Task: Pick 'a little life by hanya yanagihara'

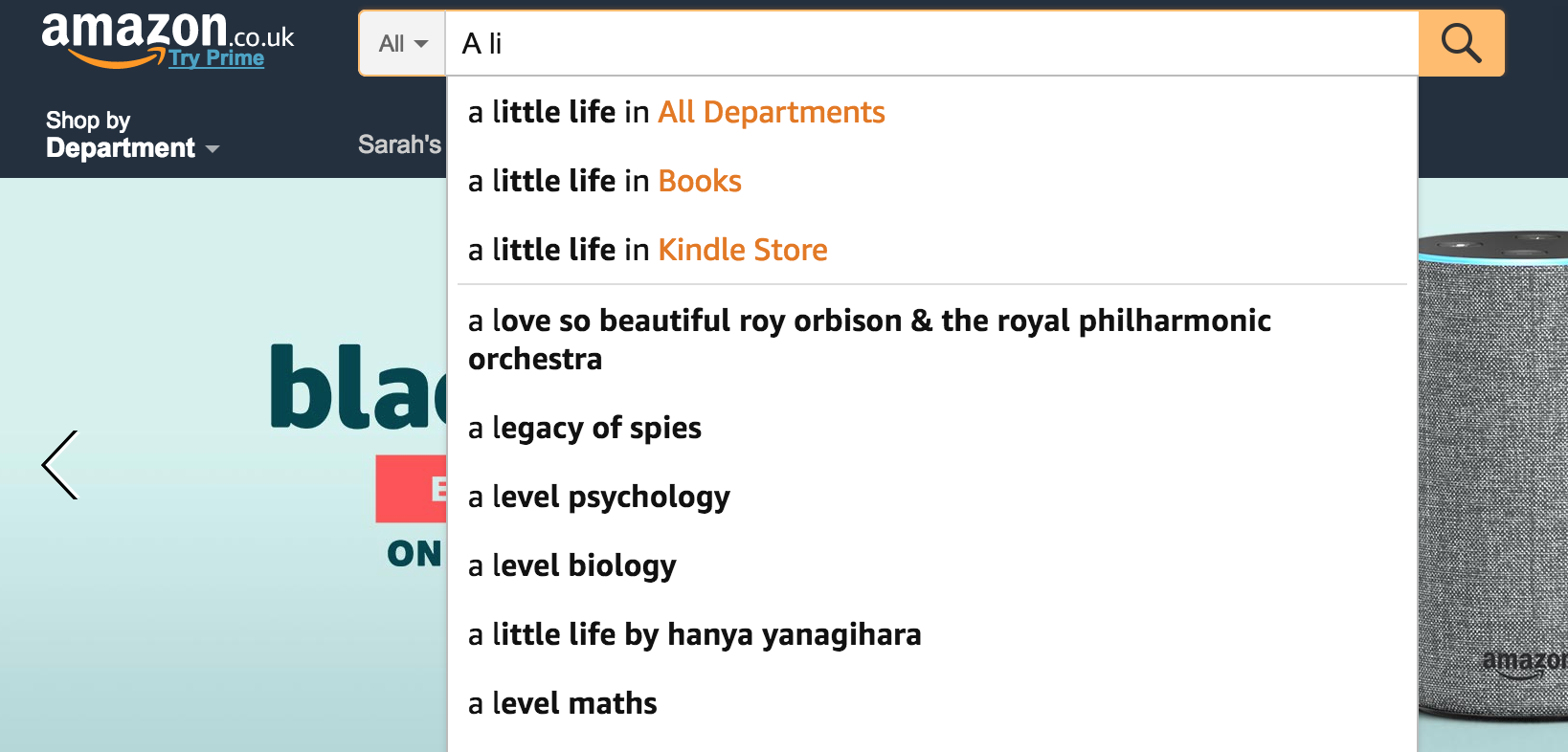Action: [x=931, y=634]
